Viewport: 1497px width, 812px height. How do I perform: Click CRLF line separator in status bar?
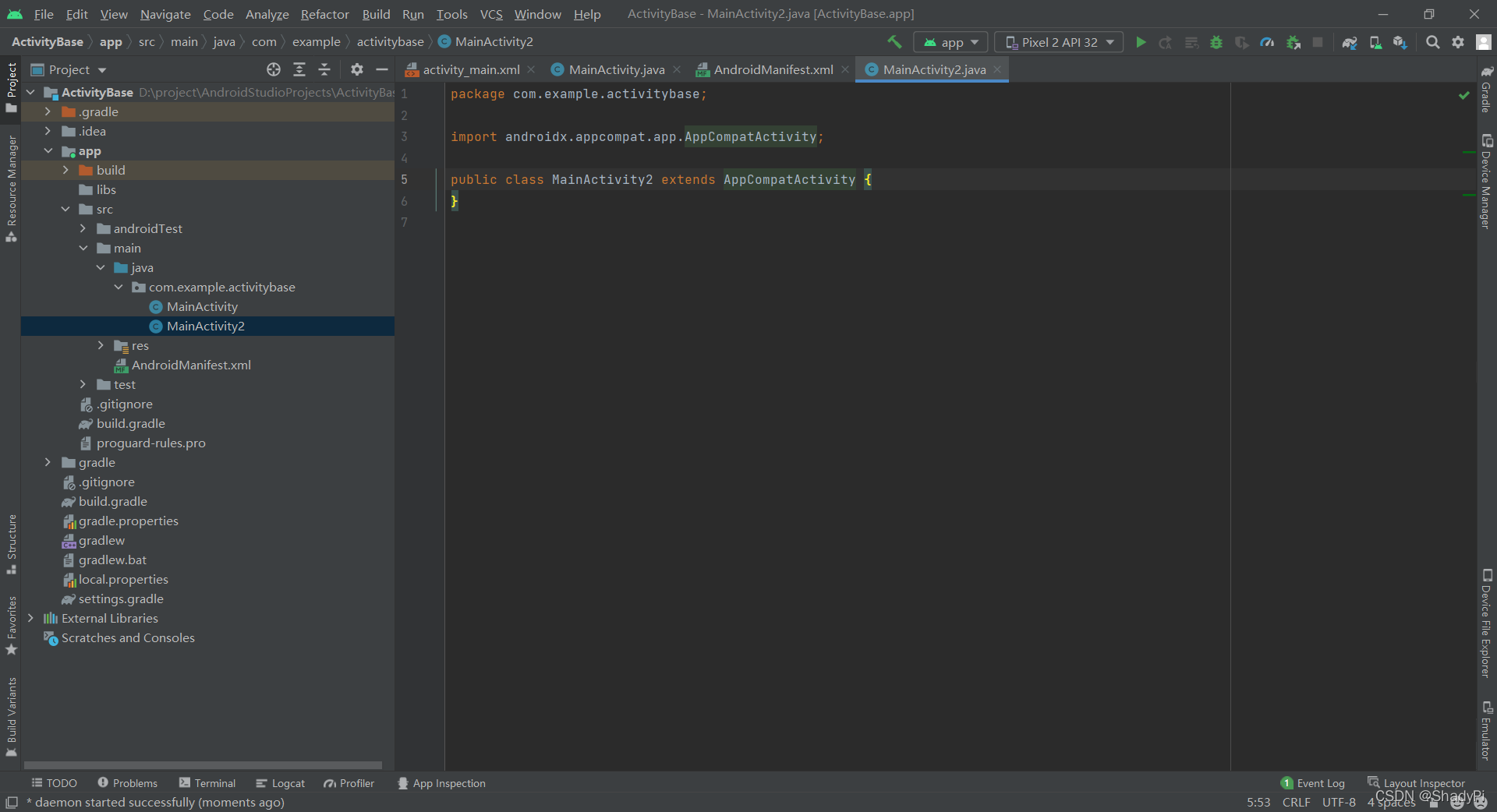tap(1296, 803)
